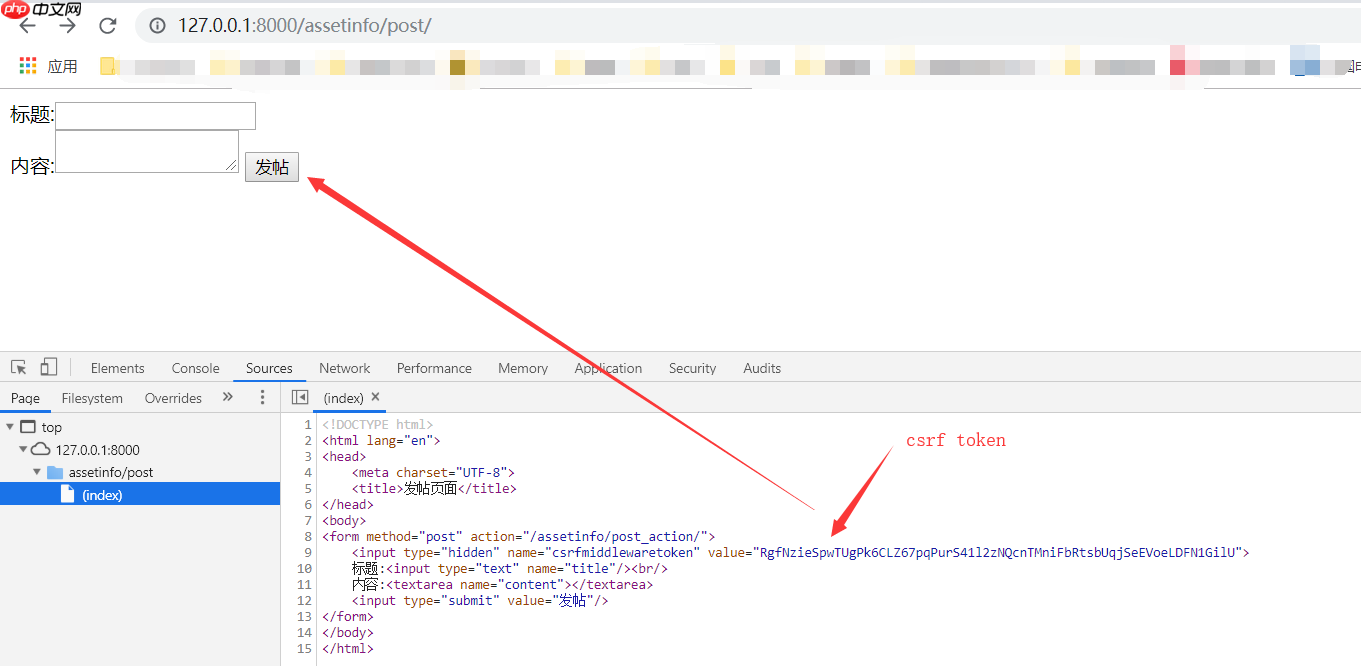Switch to the Filesystem navigator tab

tap(92, 398)
